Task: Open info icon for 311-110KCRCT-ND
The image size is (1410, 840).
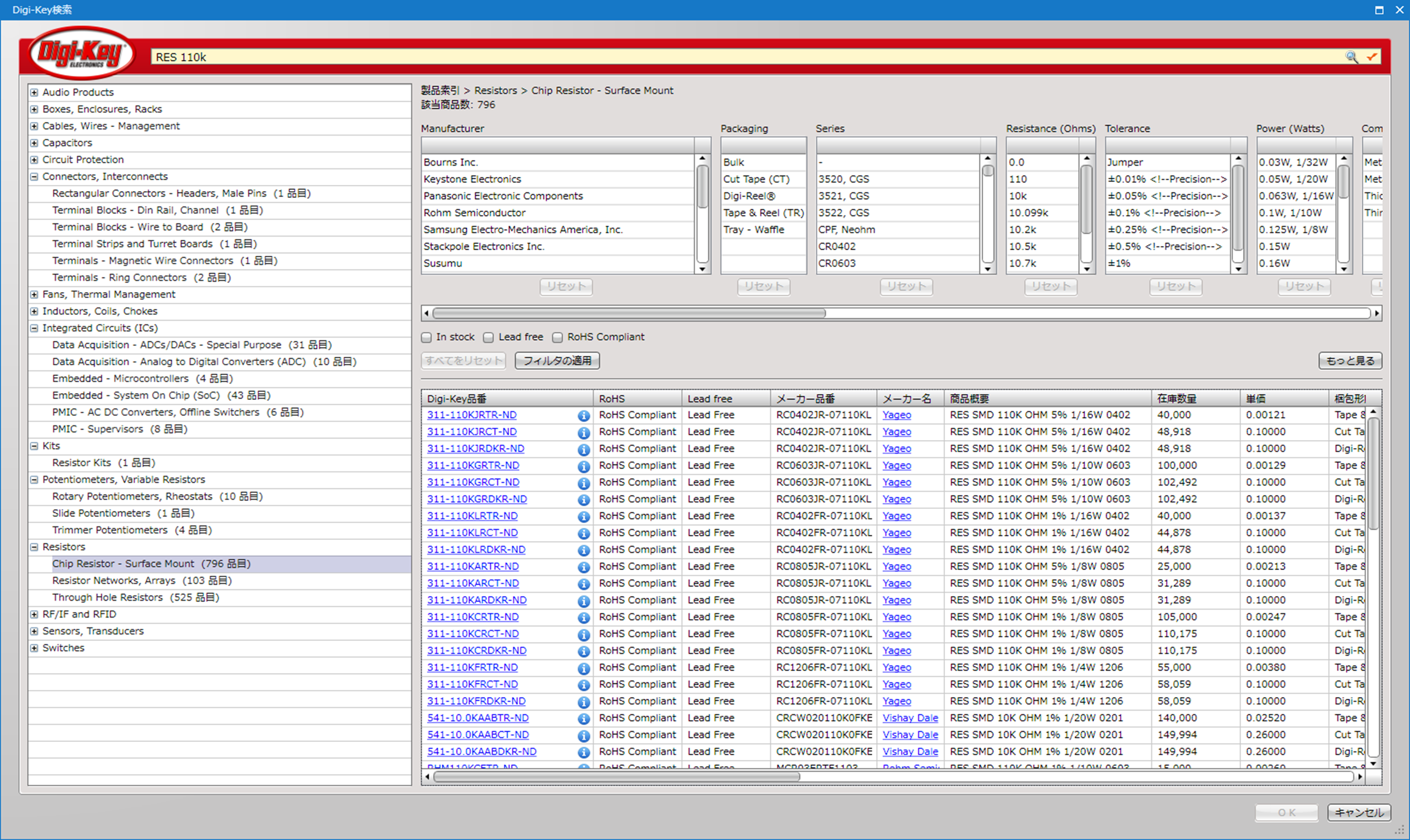Action: 583,635
